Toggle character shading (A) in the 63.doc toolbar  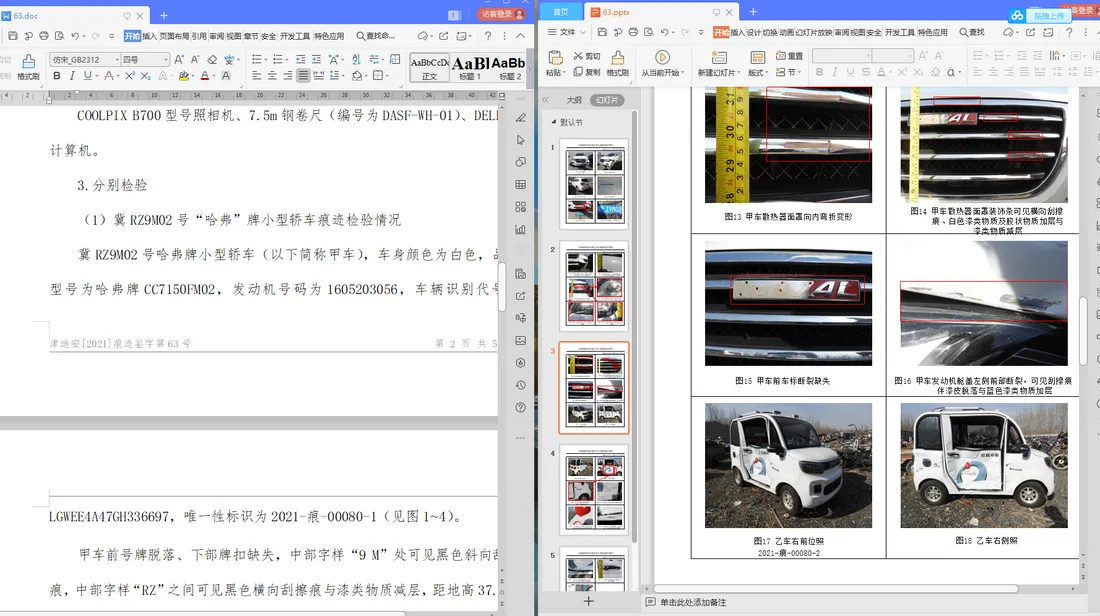[x=226, y=76]
